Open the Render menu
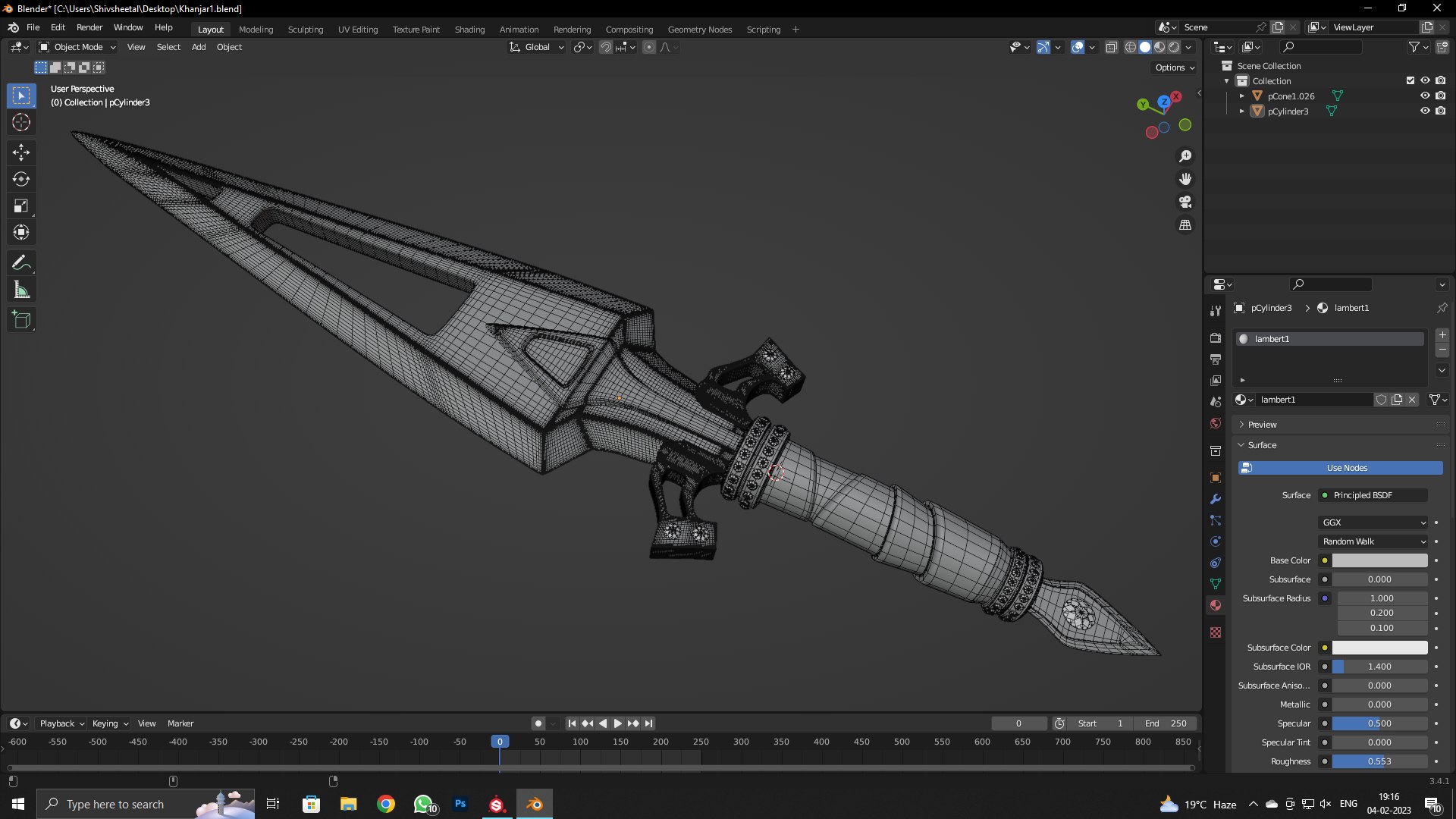 89,27
